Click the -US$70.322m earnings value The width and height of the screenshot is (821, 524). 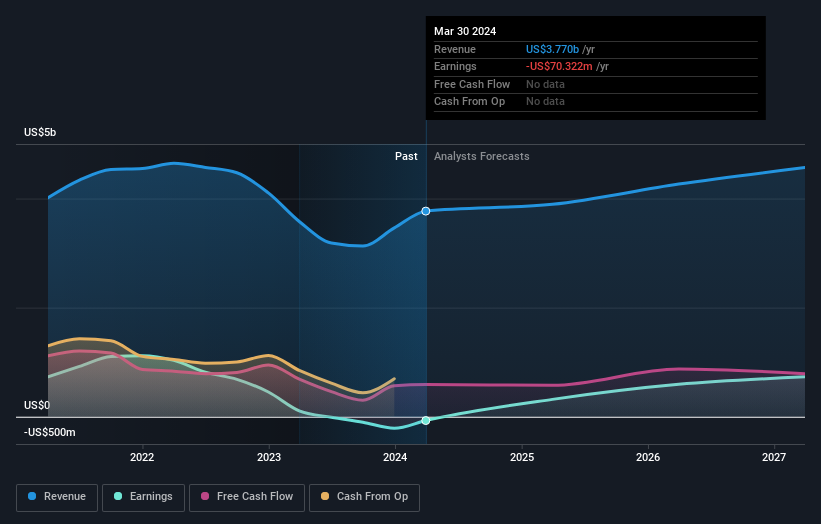pos(559,66)
